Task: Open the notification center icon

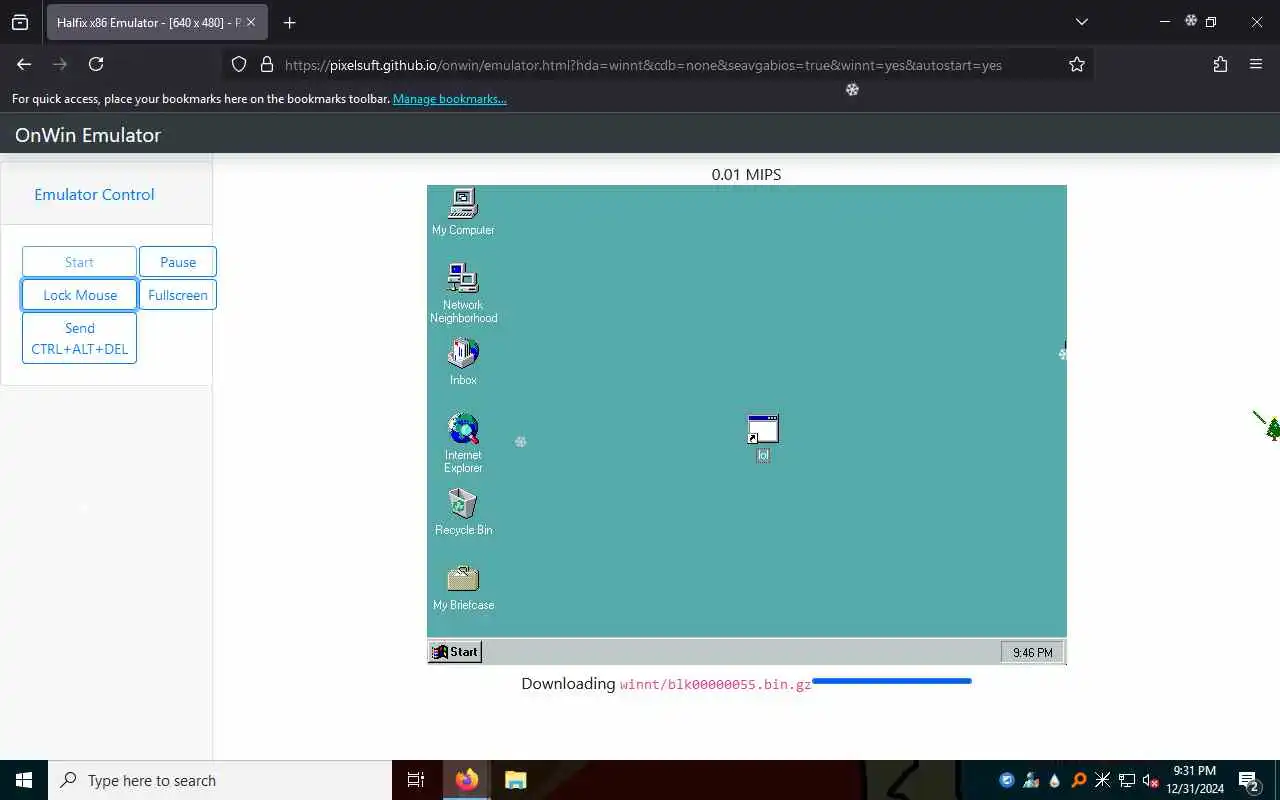Action: [x=1248, y=780]
